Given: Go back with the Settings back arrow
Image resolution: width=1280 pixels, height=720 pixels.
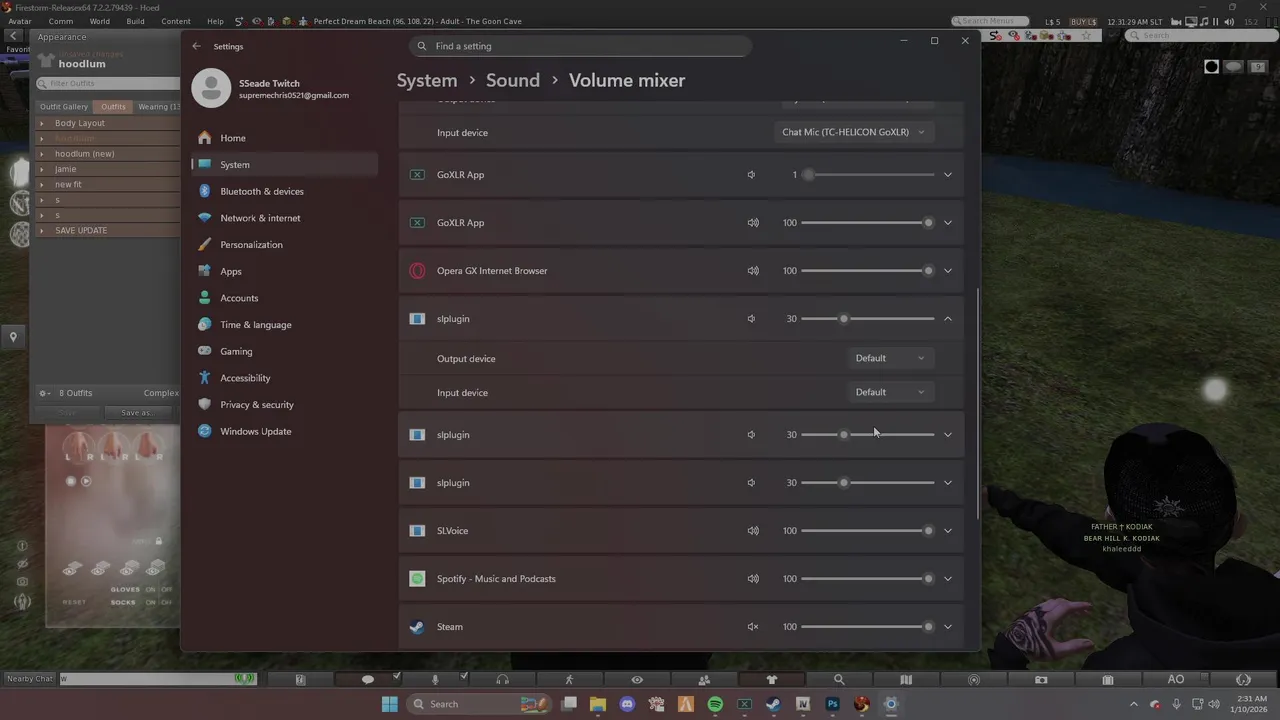Looking at the screenshot, I should 196,46.
